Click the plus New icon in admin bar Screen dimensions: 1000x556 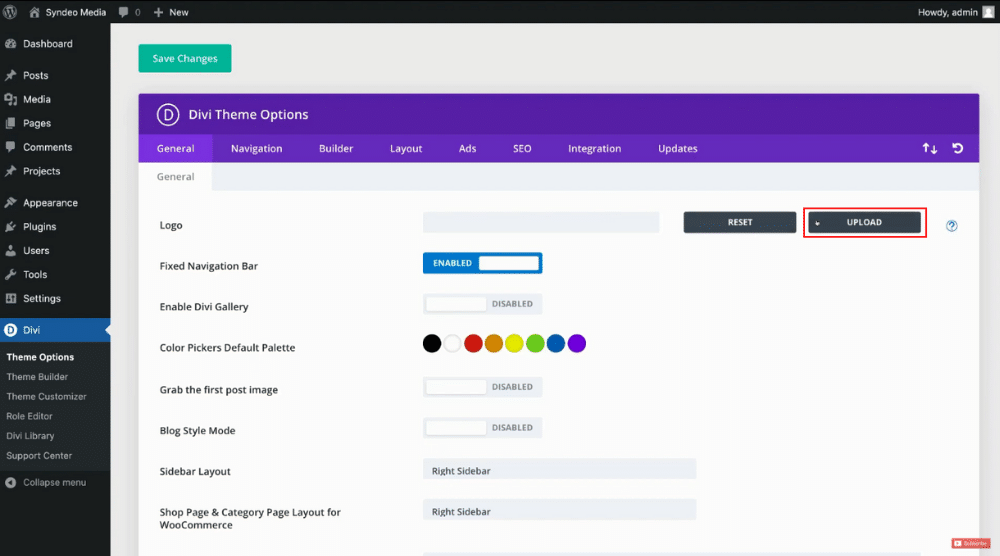click(159, 12)
